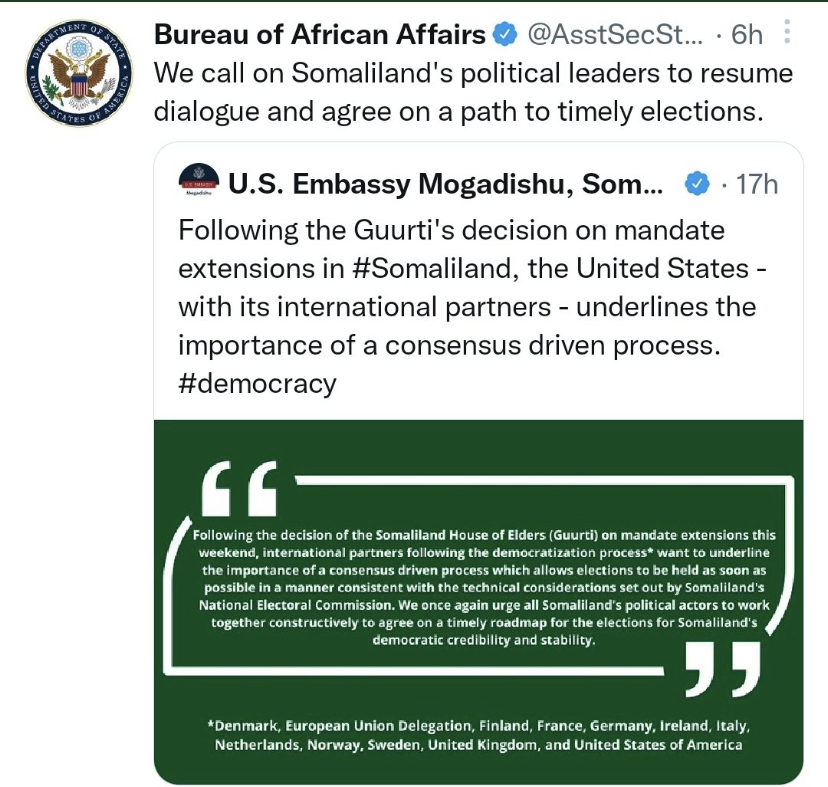Click the eagle emblem in the State Department seal
Viewport: 828px width, 787px height.
coord(79,74)
